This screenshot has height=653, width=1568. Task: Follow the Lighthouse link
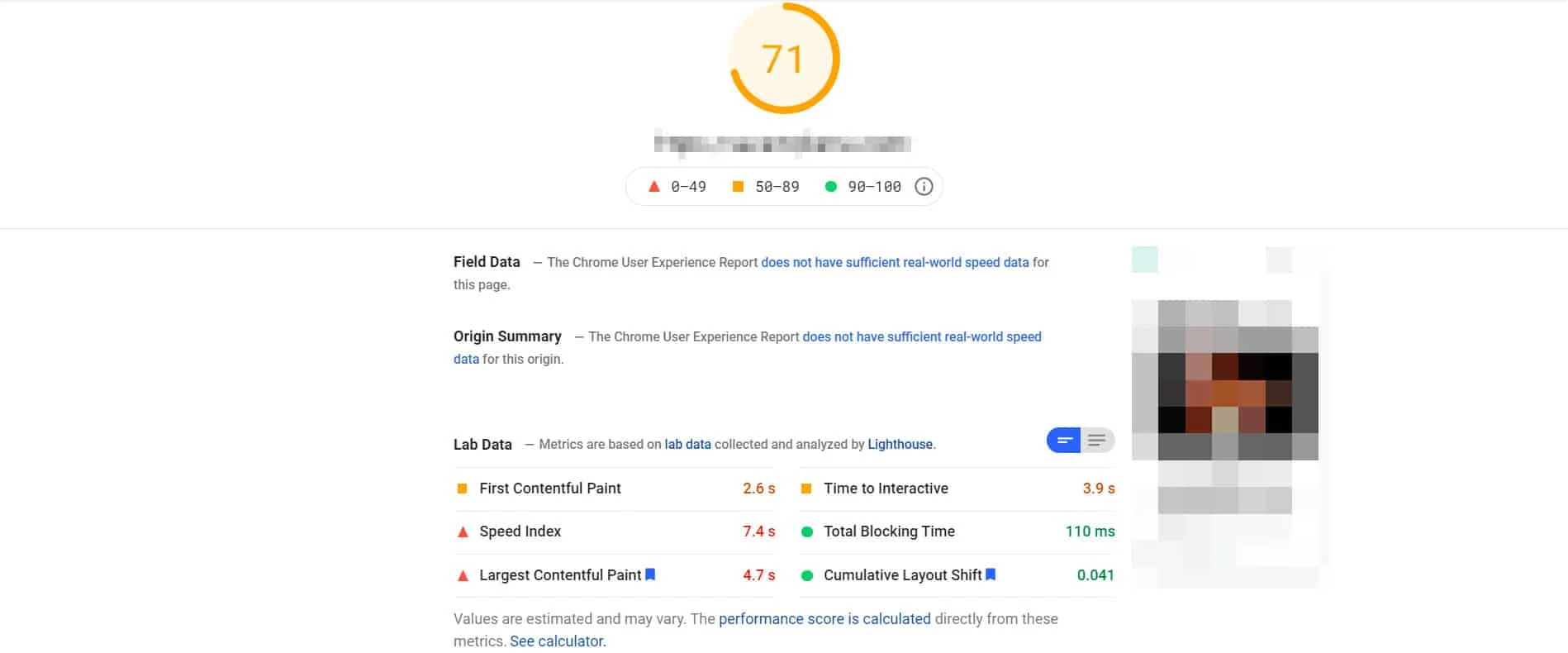pos(899,444)
